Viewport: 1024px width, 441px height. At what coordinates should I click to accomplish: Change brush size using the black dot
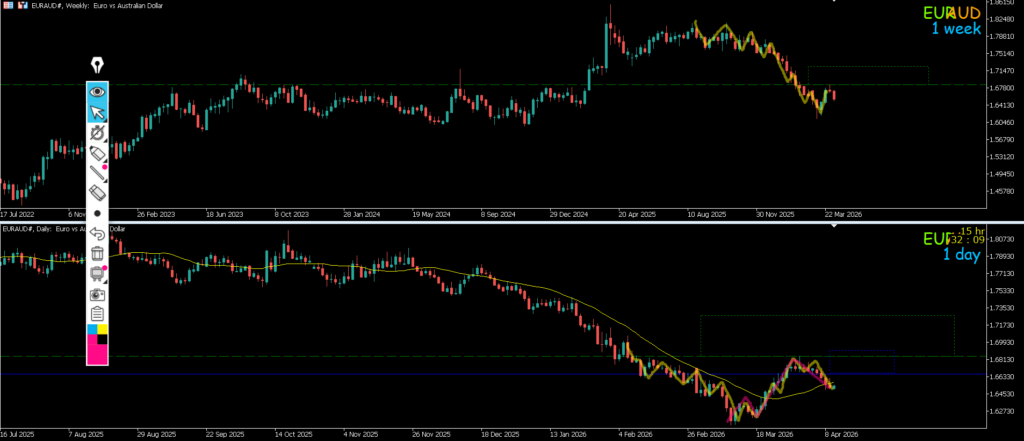[x=97, y=213]
